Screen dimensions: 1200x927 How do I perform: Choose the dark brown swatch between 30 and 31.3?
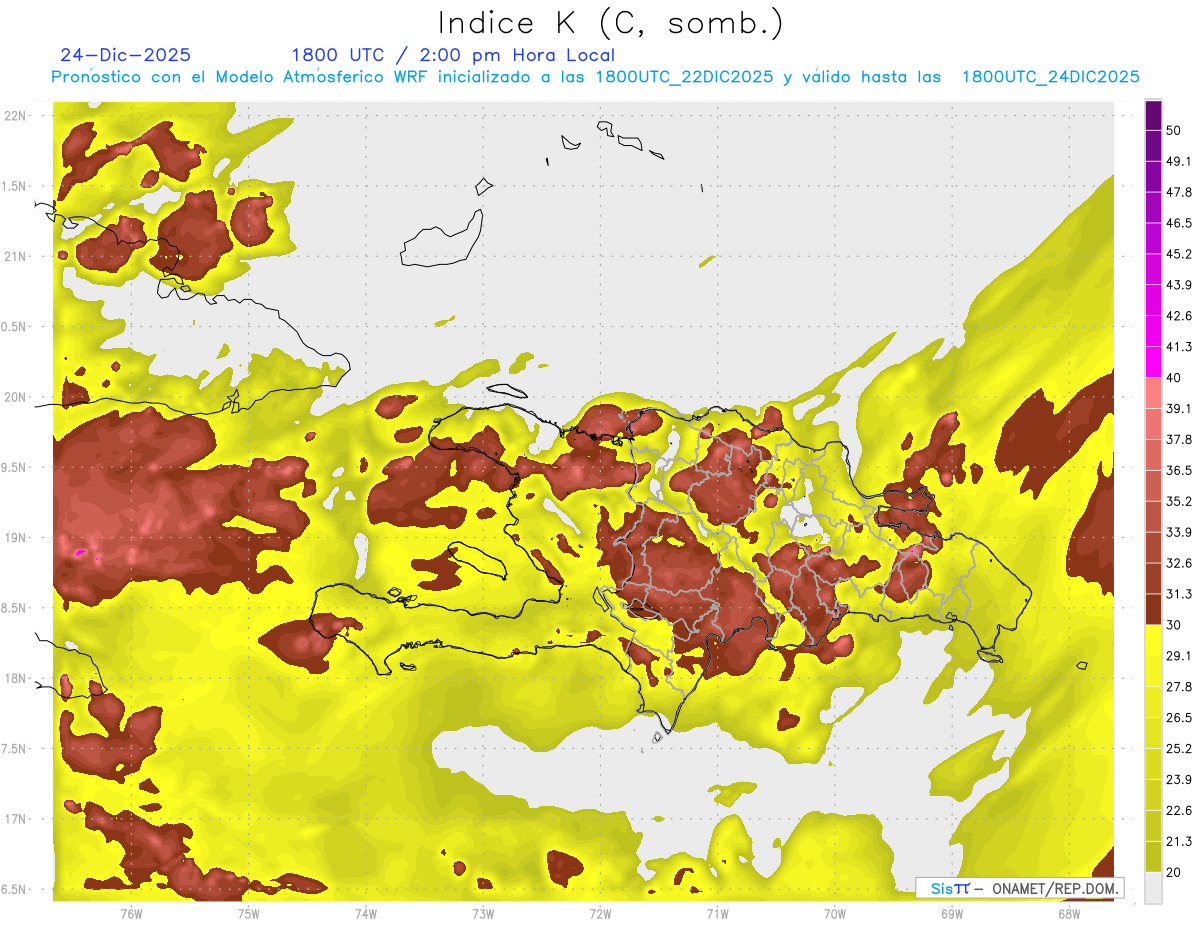(x=1153, y=609)
